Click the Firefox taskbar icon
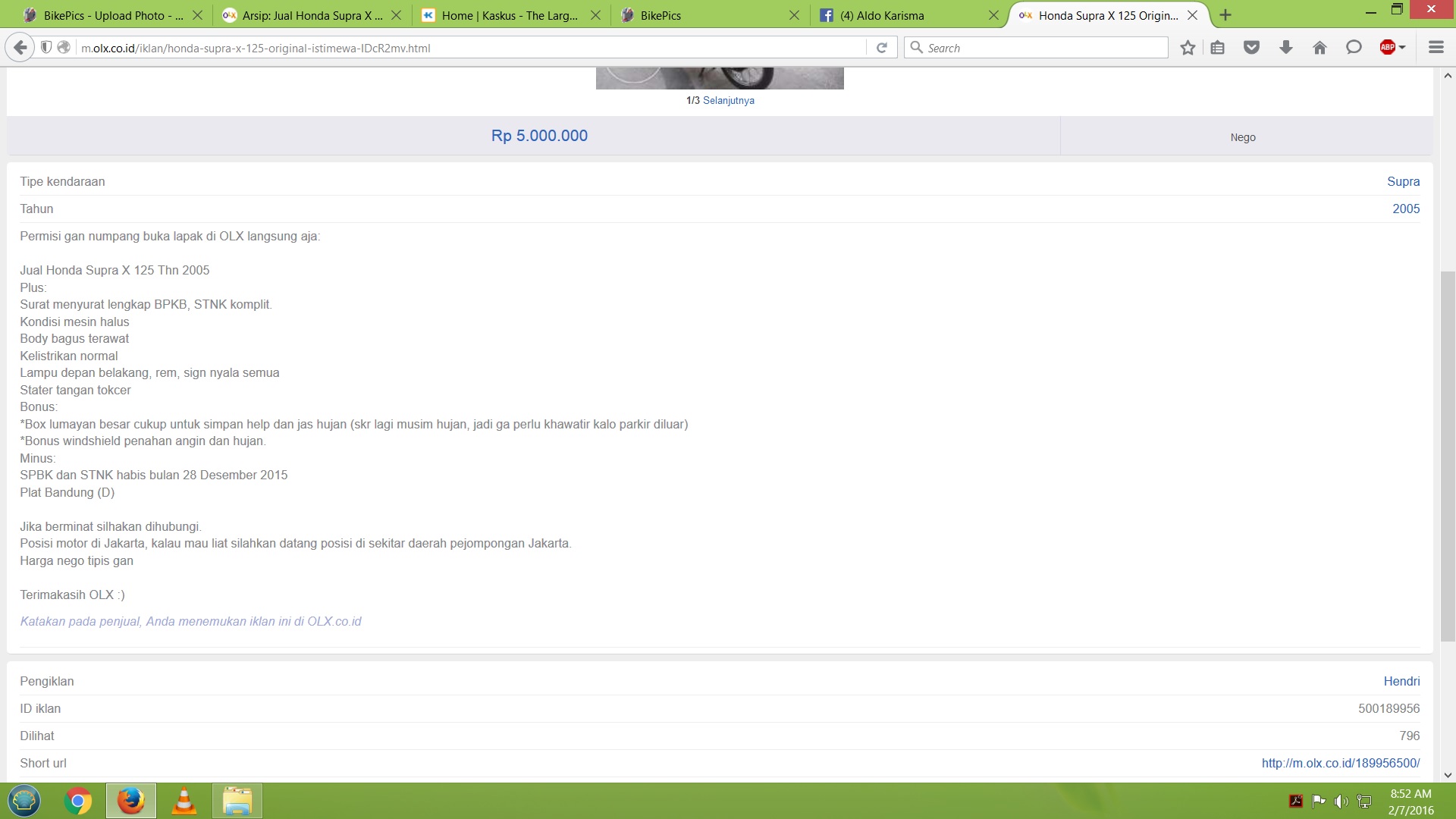 point(131,801)
